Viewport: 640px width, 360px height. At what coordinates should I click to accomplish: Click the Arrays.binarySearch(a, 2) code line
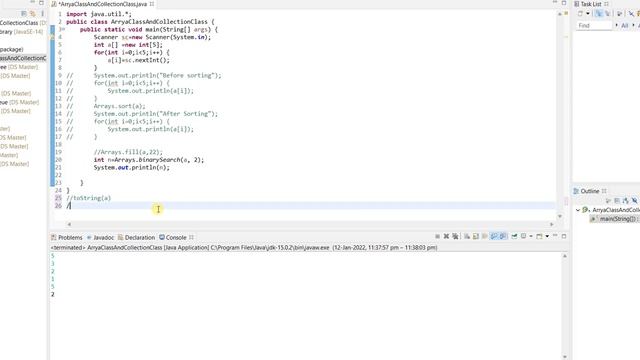point(149,160)
